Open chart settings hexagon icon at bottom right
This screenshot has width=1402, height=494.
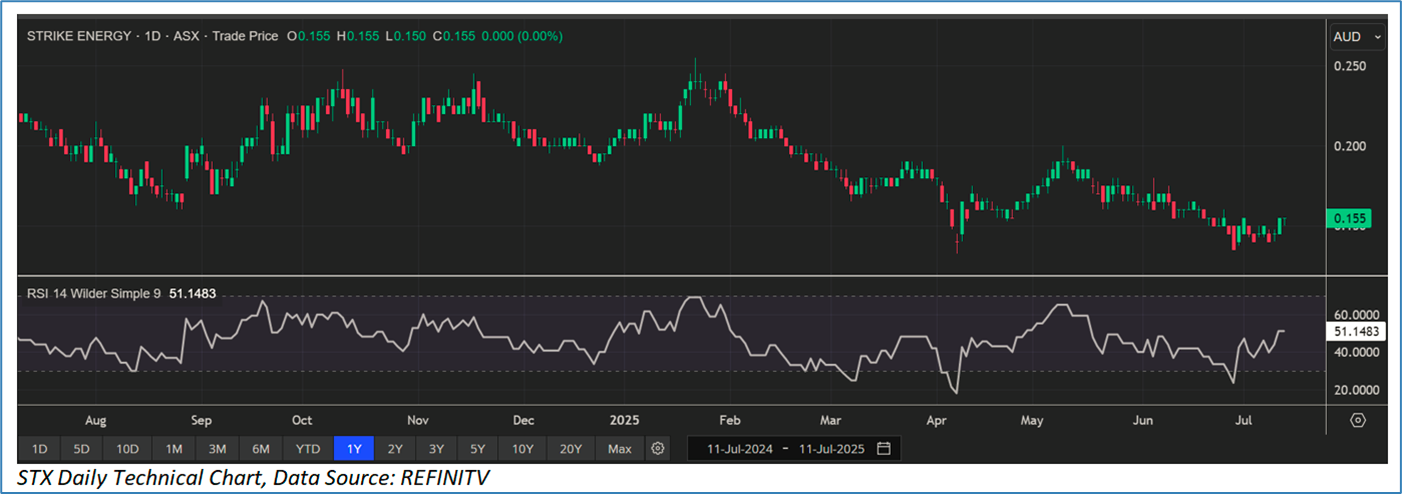pyautogui.click(x=1358, y=420)
